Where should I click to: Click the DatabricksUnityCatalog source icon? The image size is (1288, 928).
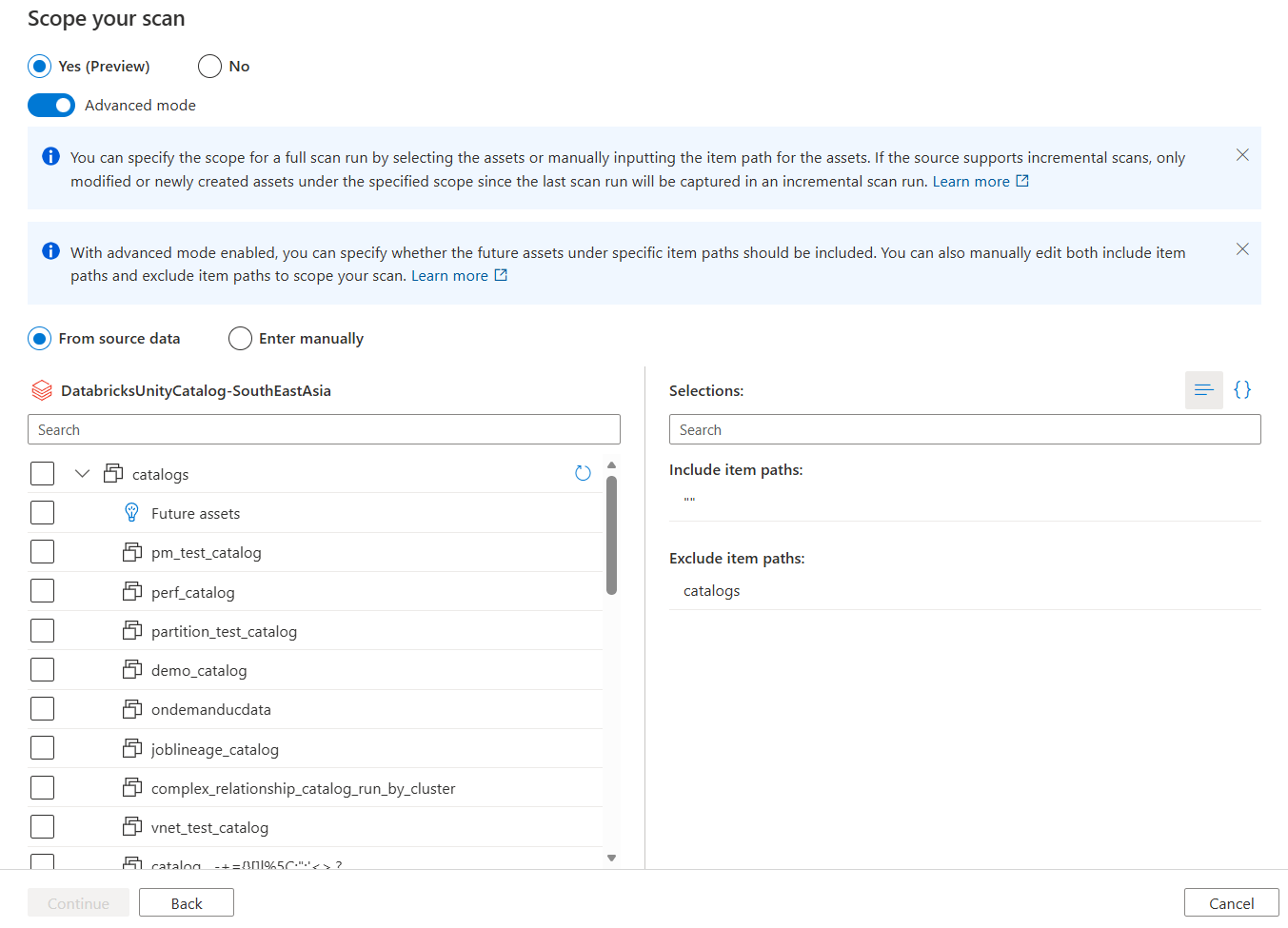tap(42, 391)
